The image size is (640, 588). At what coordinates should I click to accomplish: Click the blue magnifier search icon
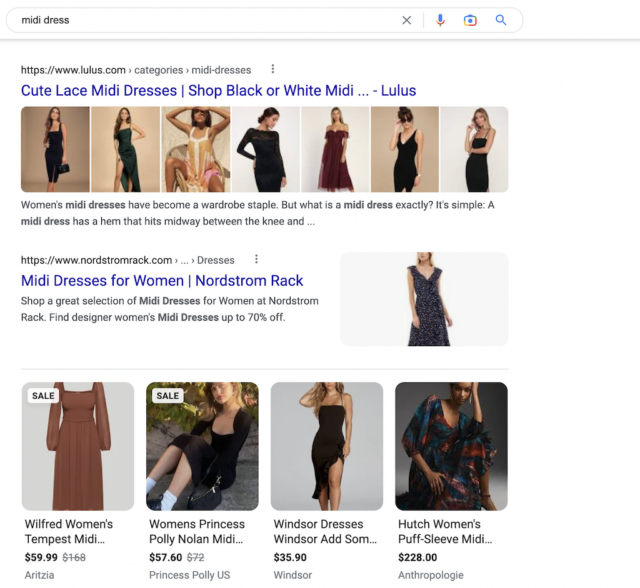[x=501, y=20]
